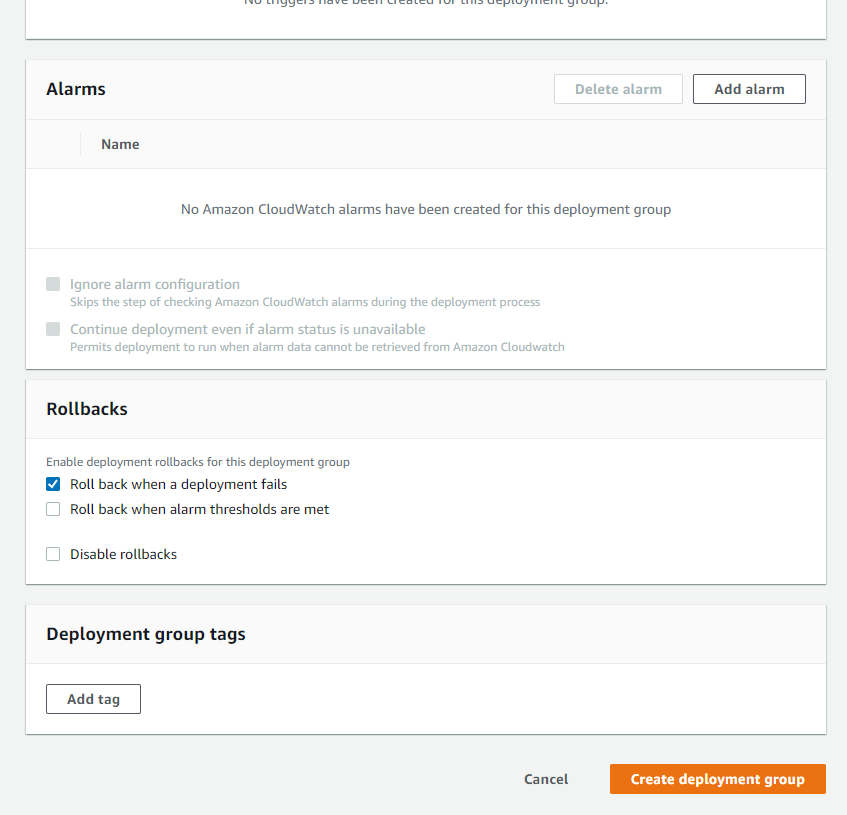
Task: Click the Name column header in Alarms
Action: (x=120, y=144)
